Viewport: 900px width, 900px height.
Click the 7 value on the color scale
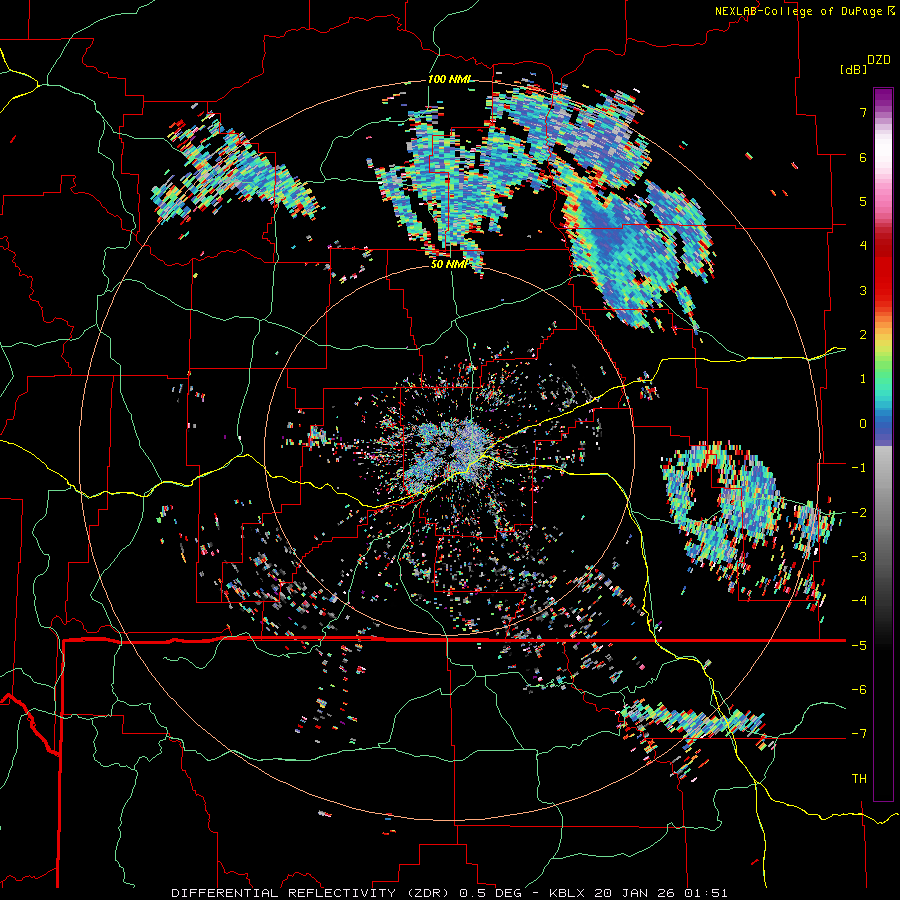863,112
